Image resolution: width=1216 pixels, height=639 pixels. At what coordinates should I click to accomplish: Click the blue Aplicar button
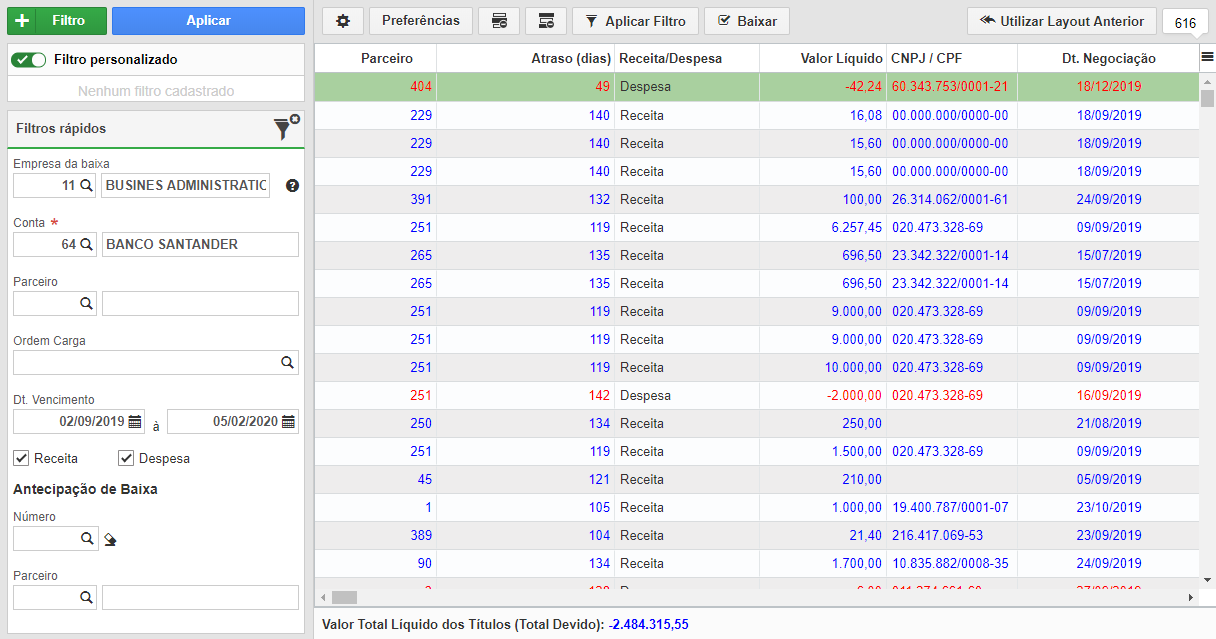[x=208, y=21]
